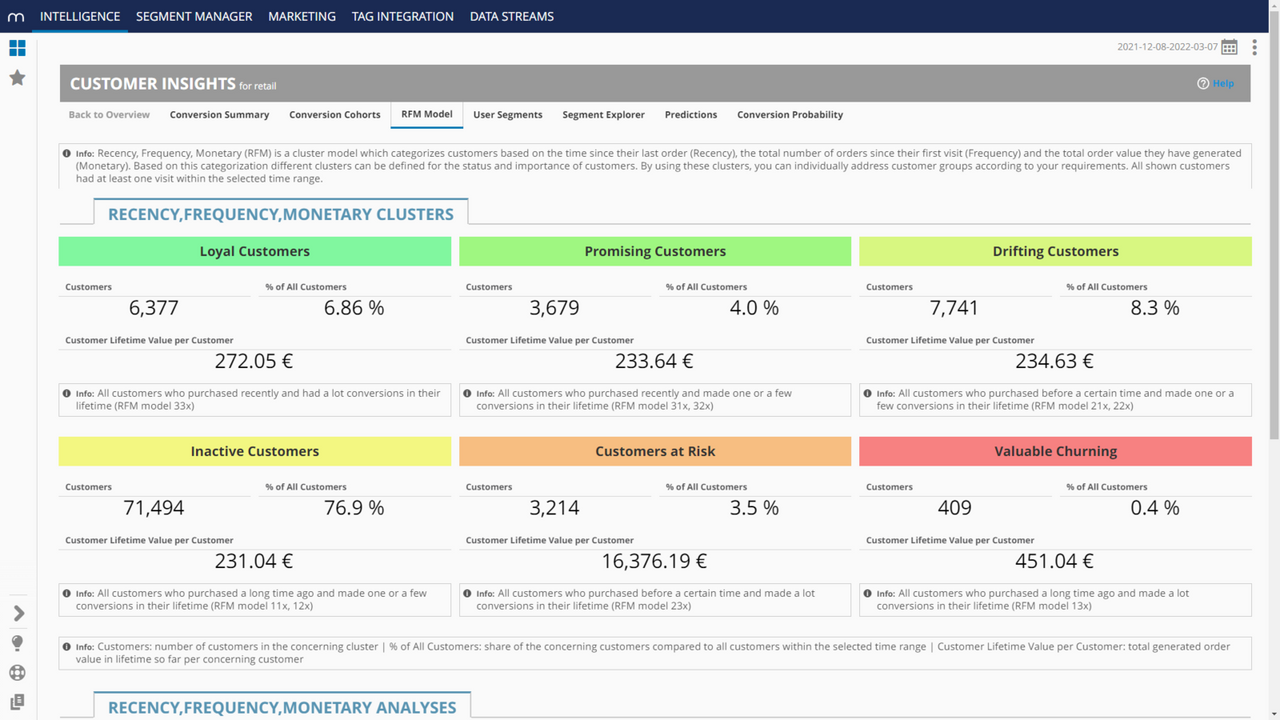
Task: Open the calendar icon next to the date
Action: [x=1228, y=46]
